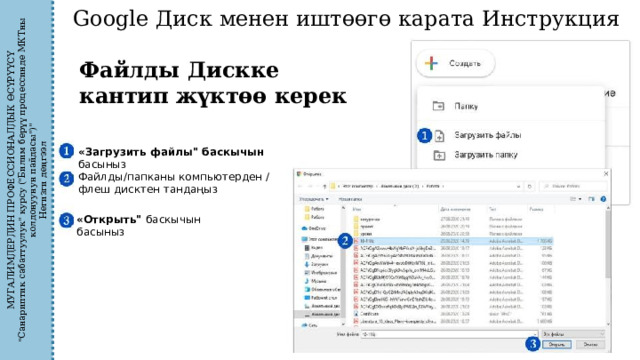Choose Загрузить файлы in the Создать menu

click(x=487, y=136)
